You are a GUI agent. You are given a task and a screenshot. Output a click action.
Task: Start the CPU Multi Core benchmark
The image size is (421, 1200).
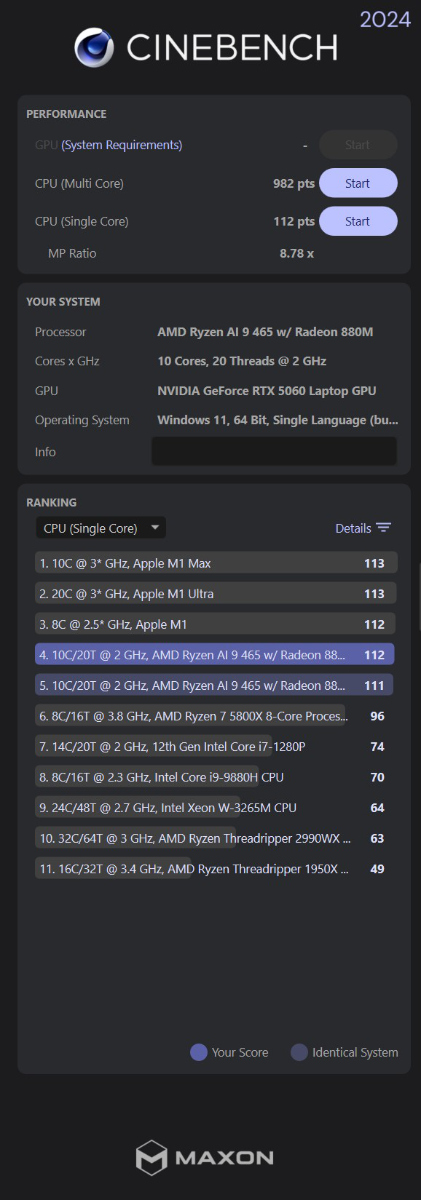pyautogui.click(x=358, y=183)
